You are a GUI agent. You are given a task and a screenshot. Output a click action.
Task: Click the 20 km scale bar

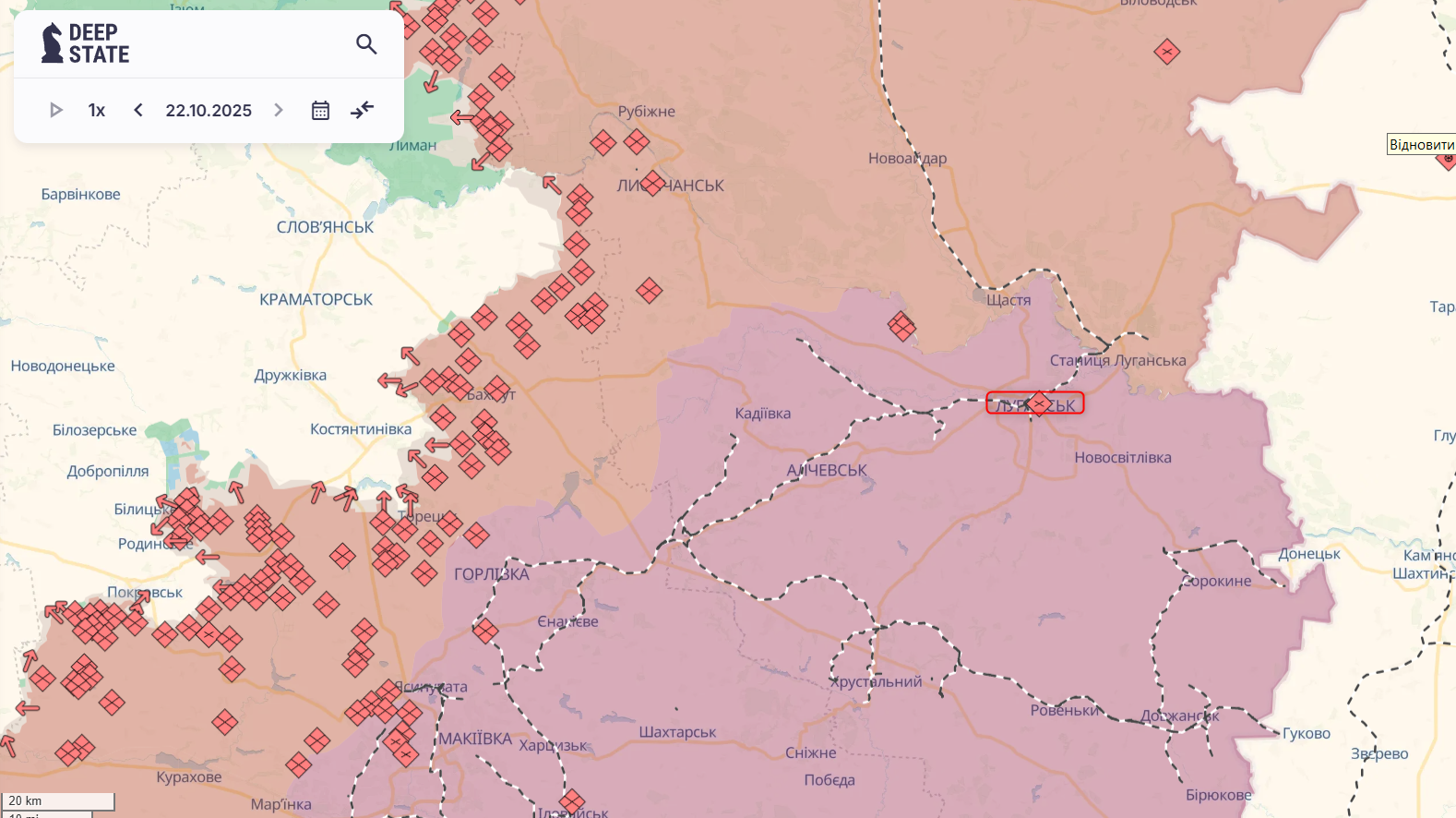click(58, 800)
